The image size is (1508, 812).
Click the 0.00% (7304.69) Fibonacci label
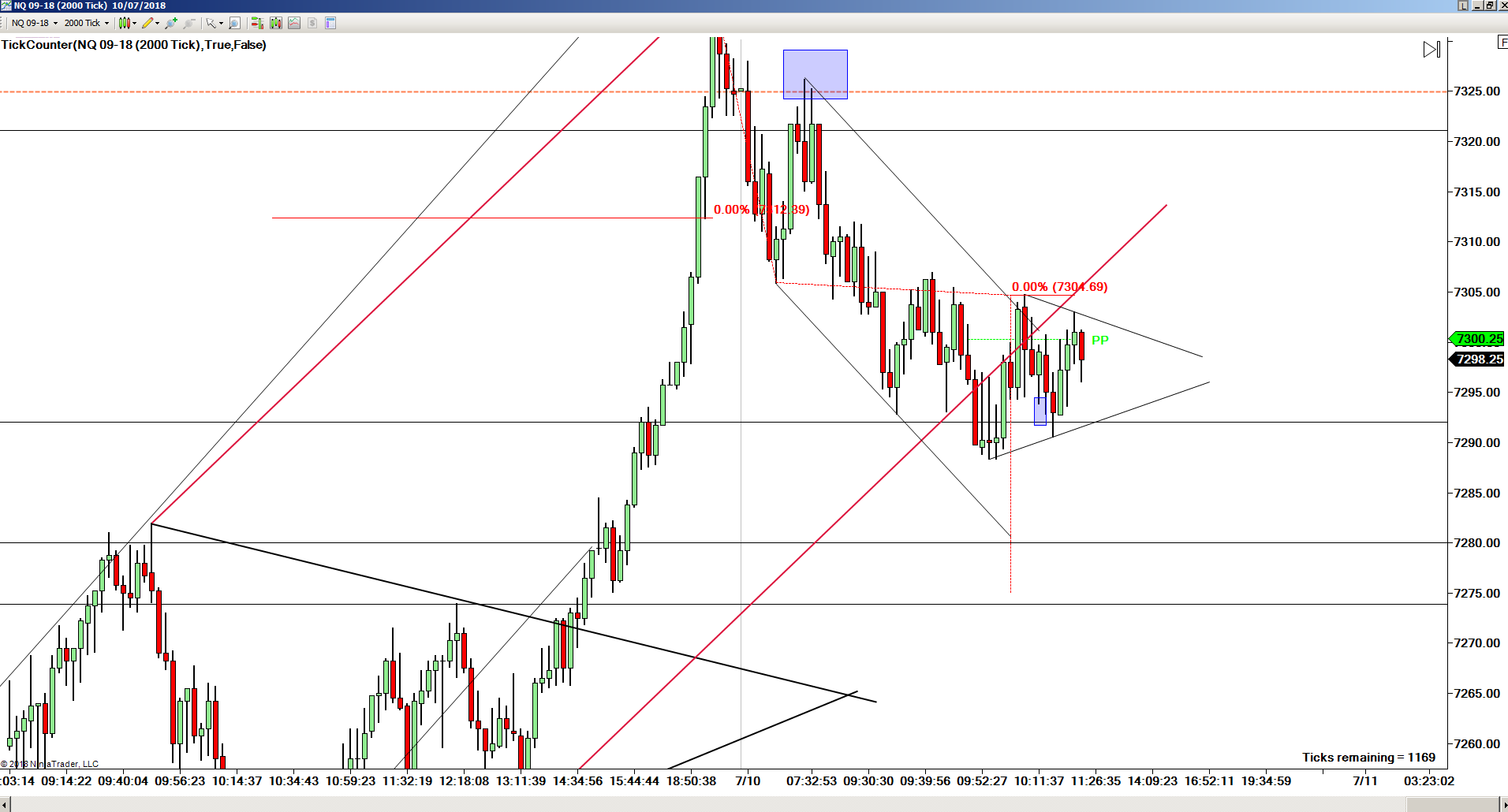coord(1060,287)
